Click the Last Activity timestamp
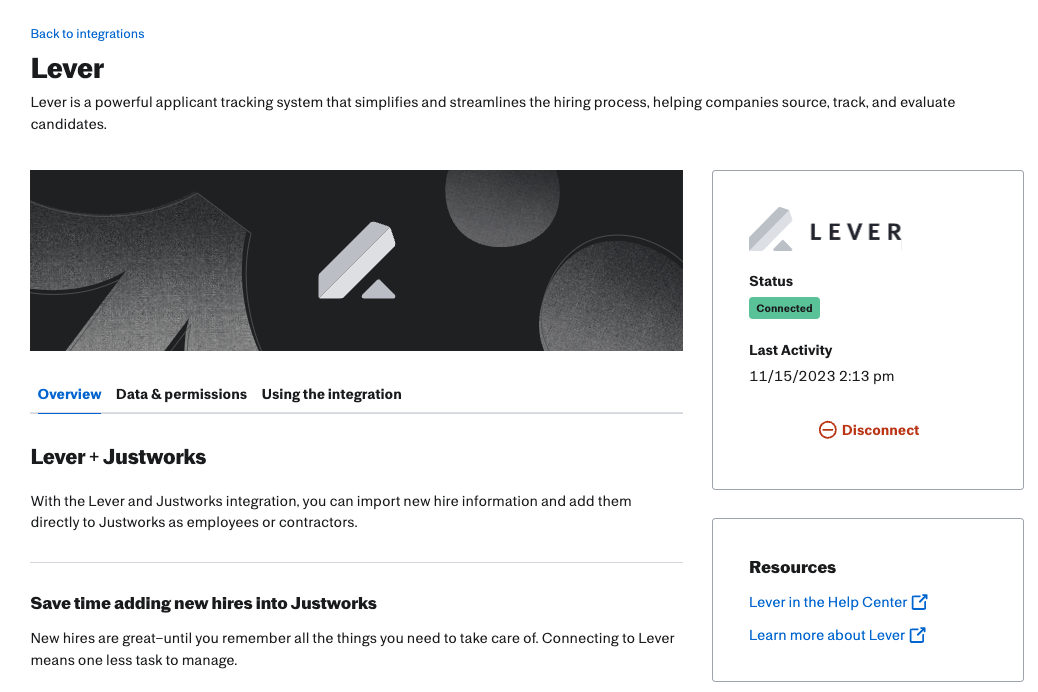The width and height of the screenshot is (1038, 692). pyautogui.click(x=821, y=377)
